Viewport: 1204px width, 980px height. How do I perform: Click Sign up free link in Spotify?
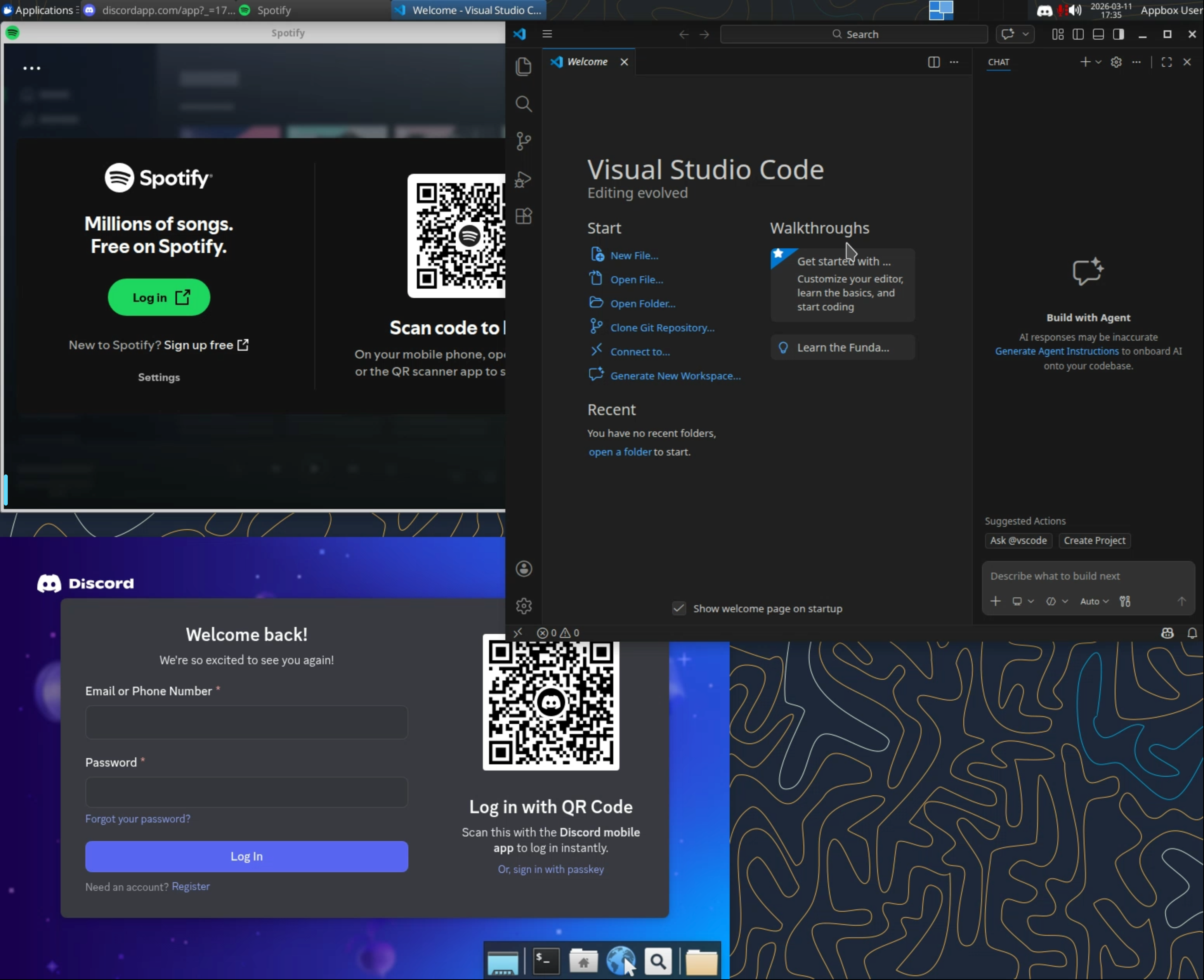coord(206,345)
